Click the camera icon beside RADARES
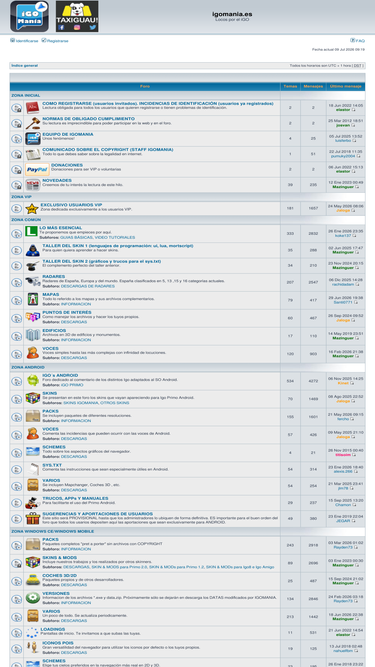Image resolution: width=375 pixels, height=667 pixels. coord(33,281)
